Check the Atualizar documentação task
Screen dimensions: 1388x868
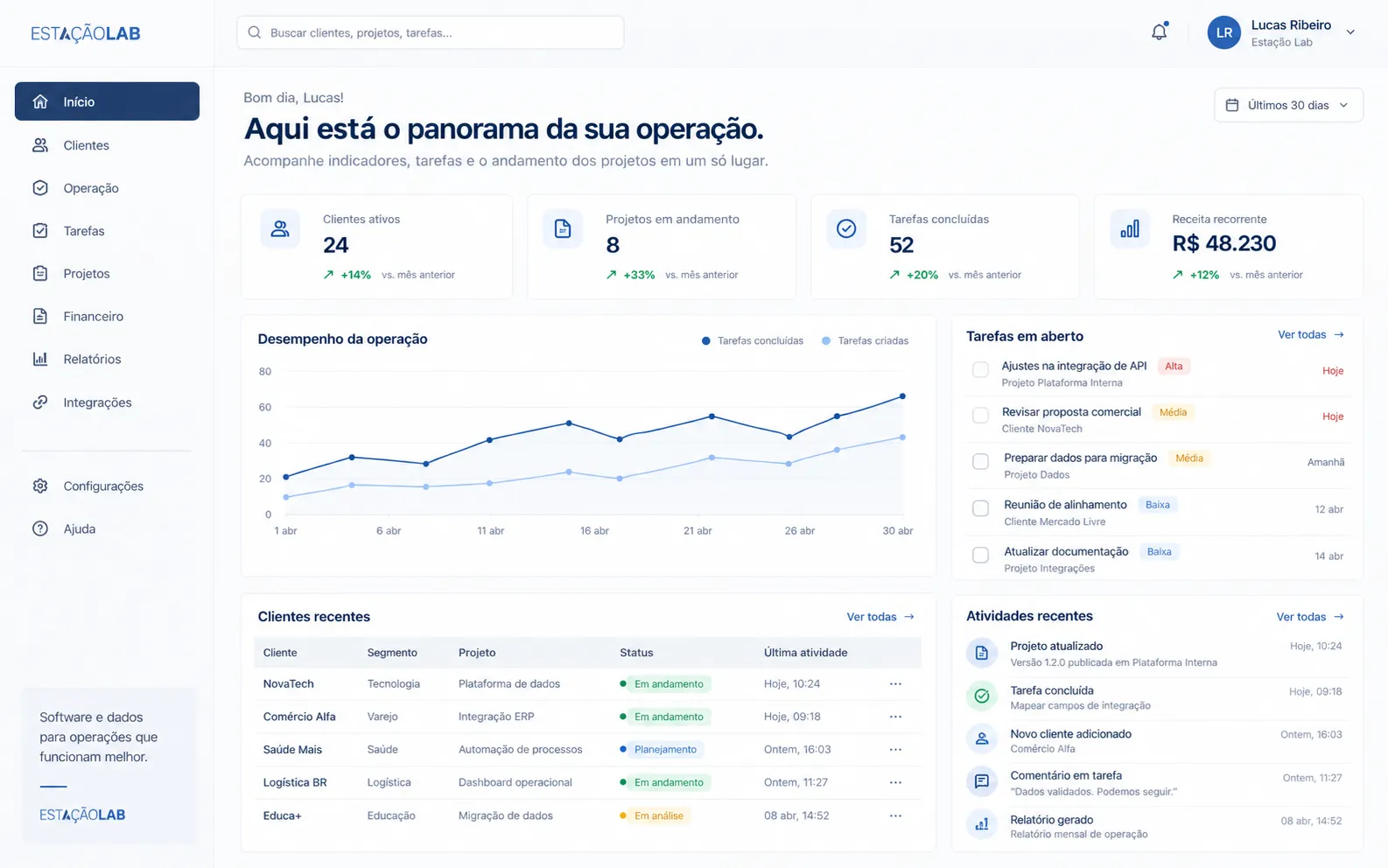tap(981, 556)
